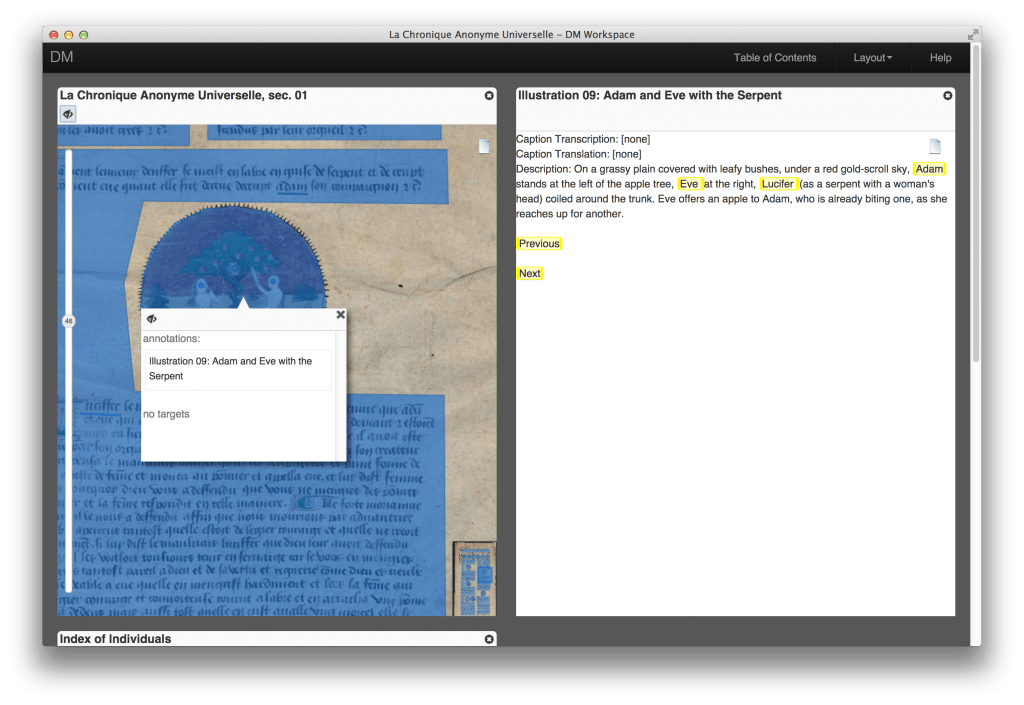
Task: Open the document icon in Illustration 09 panel
Action: tap(935, 146)
